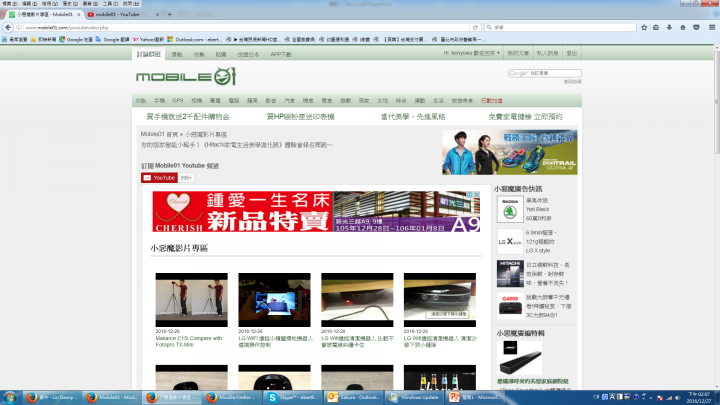Screen dimensions: 720x405
Task: Click the Firefox back arrow button
Action: (8, 28)
